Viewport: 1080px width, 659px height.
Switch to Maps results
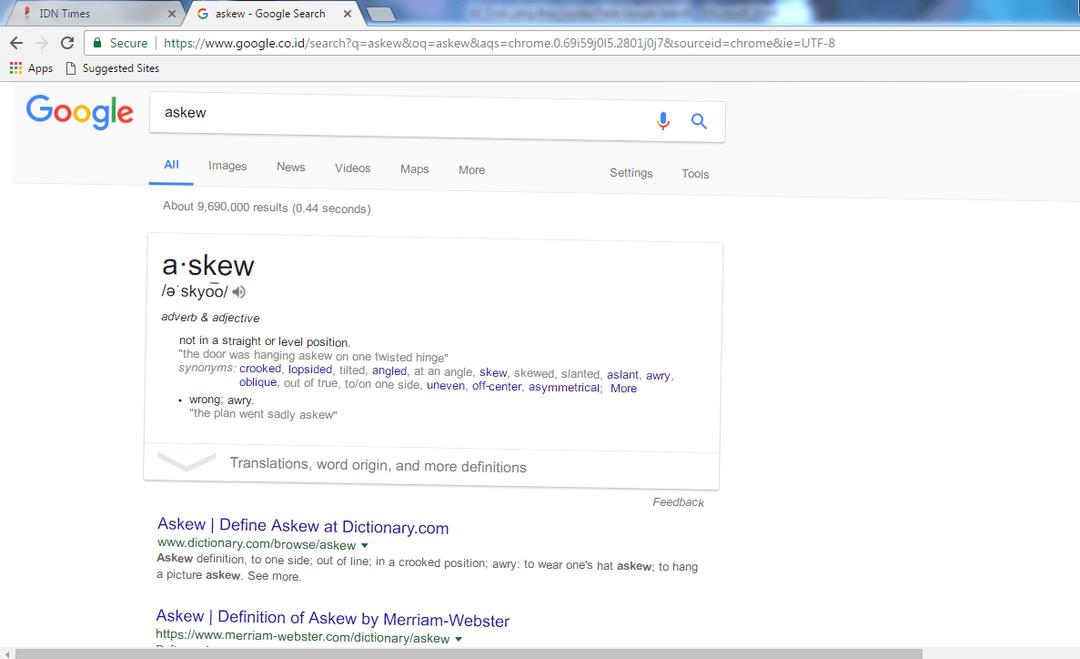(x=415, y=169)
